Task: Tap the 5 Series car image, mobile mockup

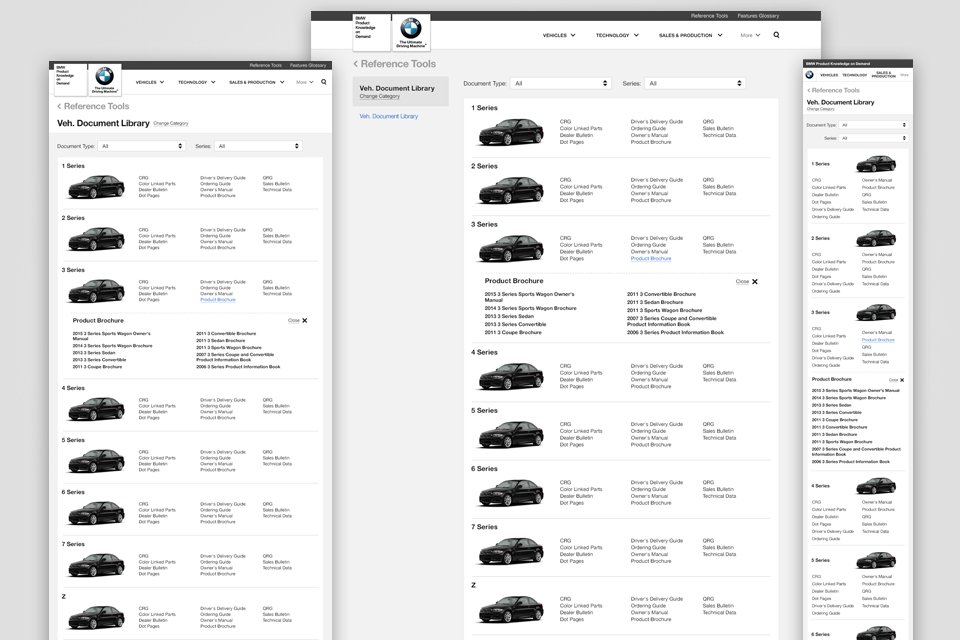Action: point(876,560)
